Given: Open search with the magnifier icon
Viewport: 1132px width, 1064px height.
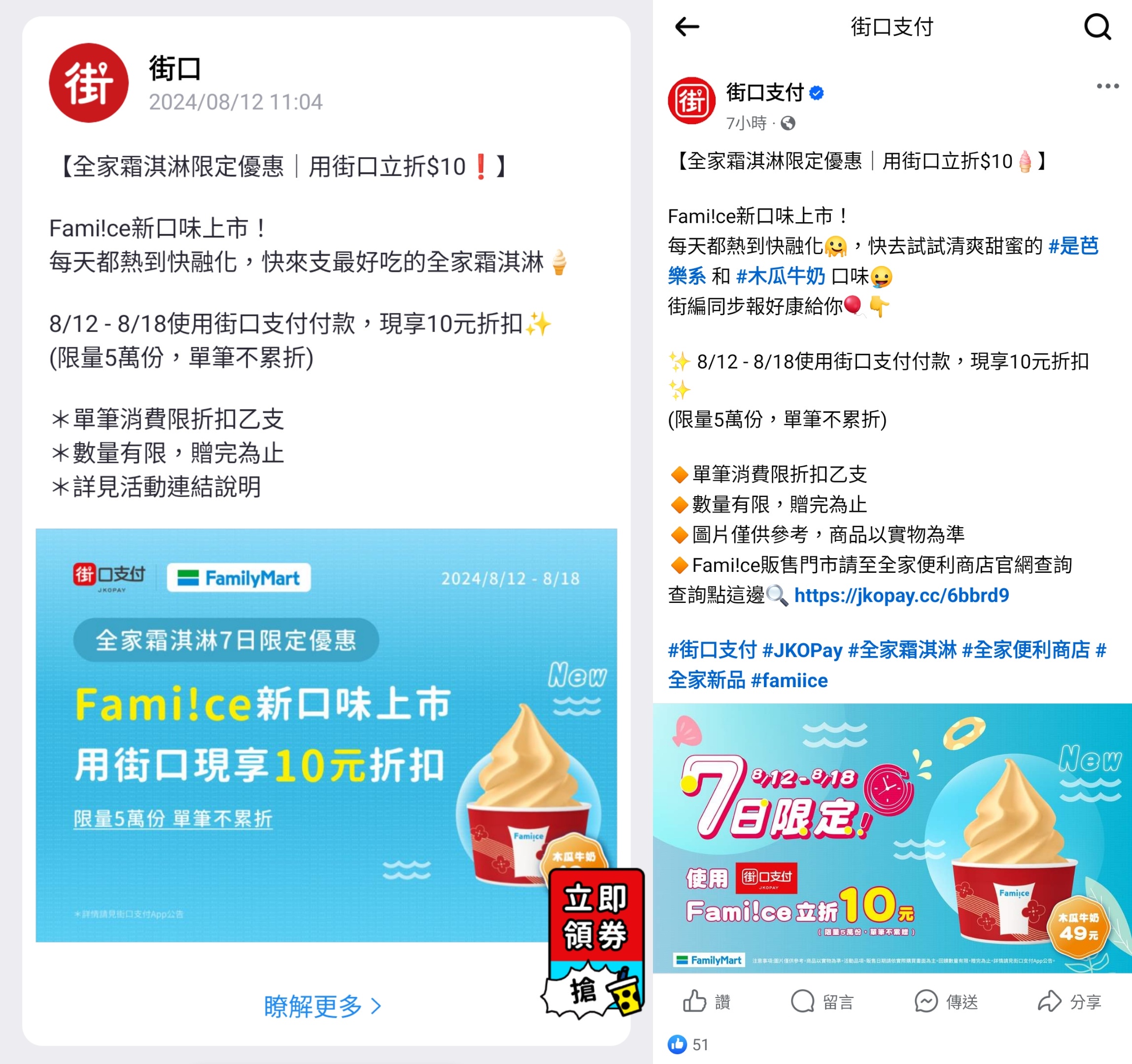Looking at the screenshot, I should click(x=1098, y=27).
